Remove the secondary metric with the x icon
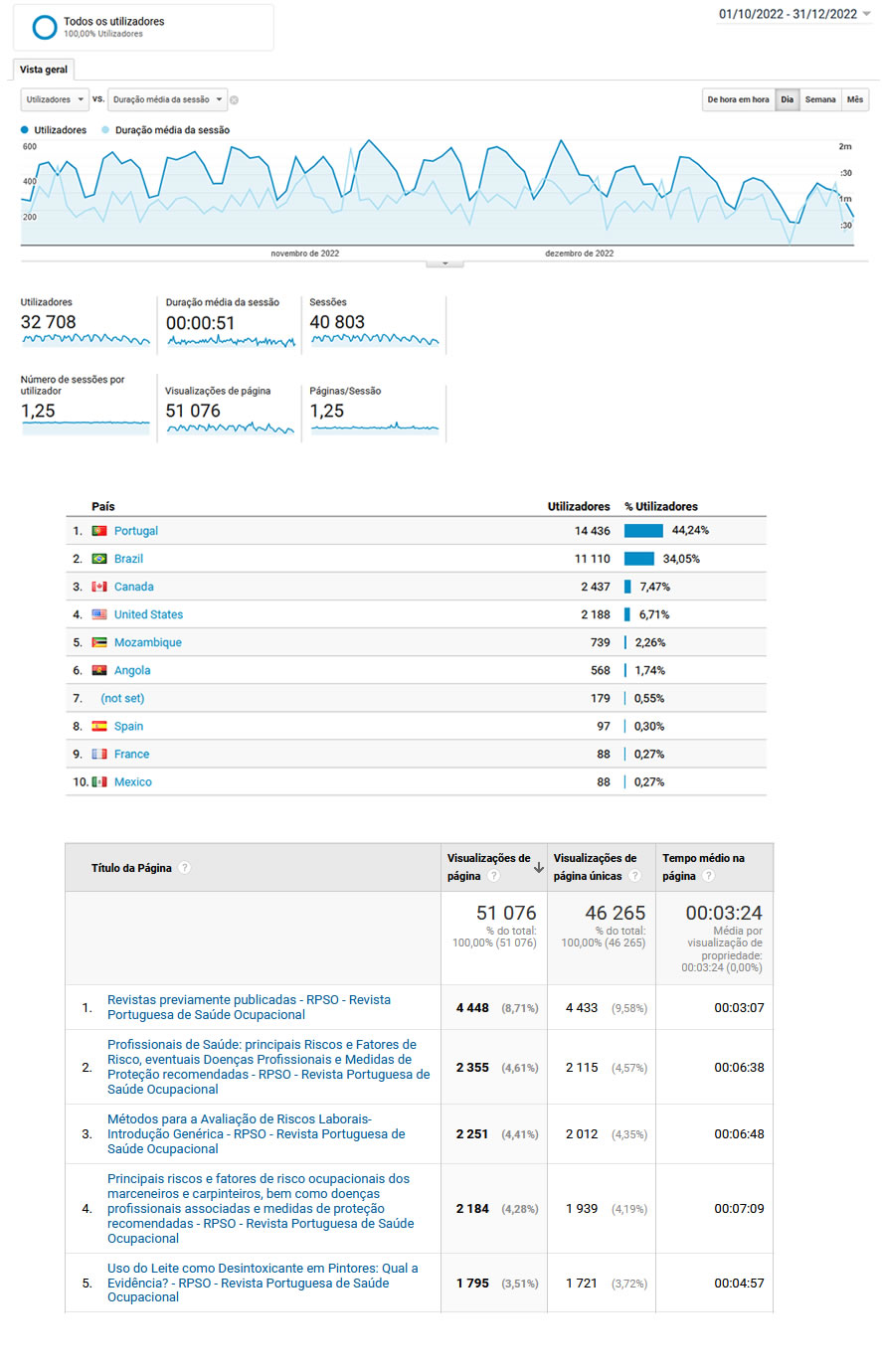 [234, 99]
